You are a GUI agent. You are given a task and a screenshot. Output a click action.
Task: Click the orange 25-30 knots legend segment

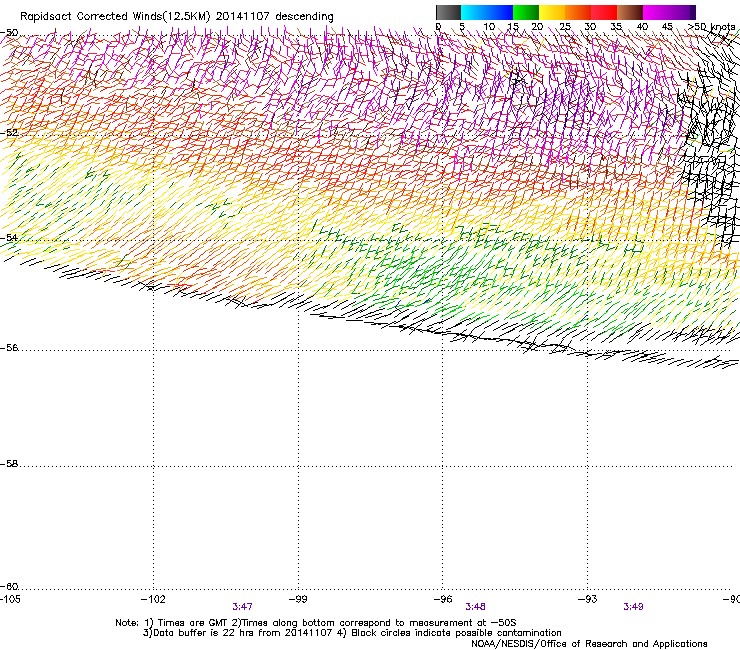click(578, 12)
